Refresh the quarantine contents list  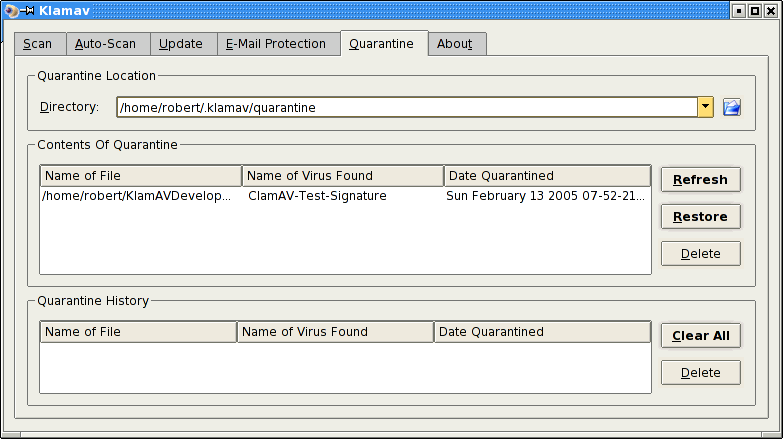[x=701, y=180]
